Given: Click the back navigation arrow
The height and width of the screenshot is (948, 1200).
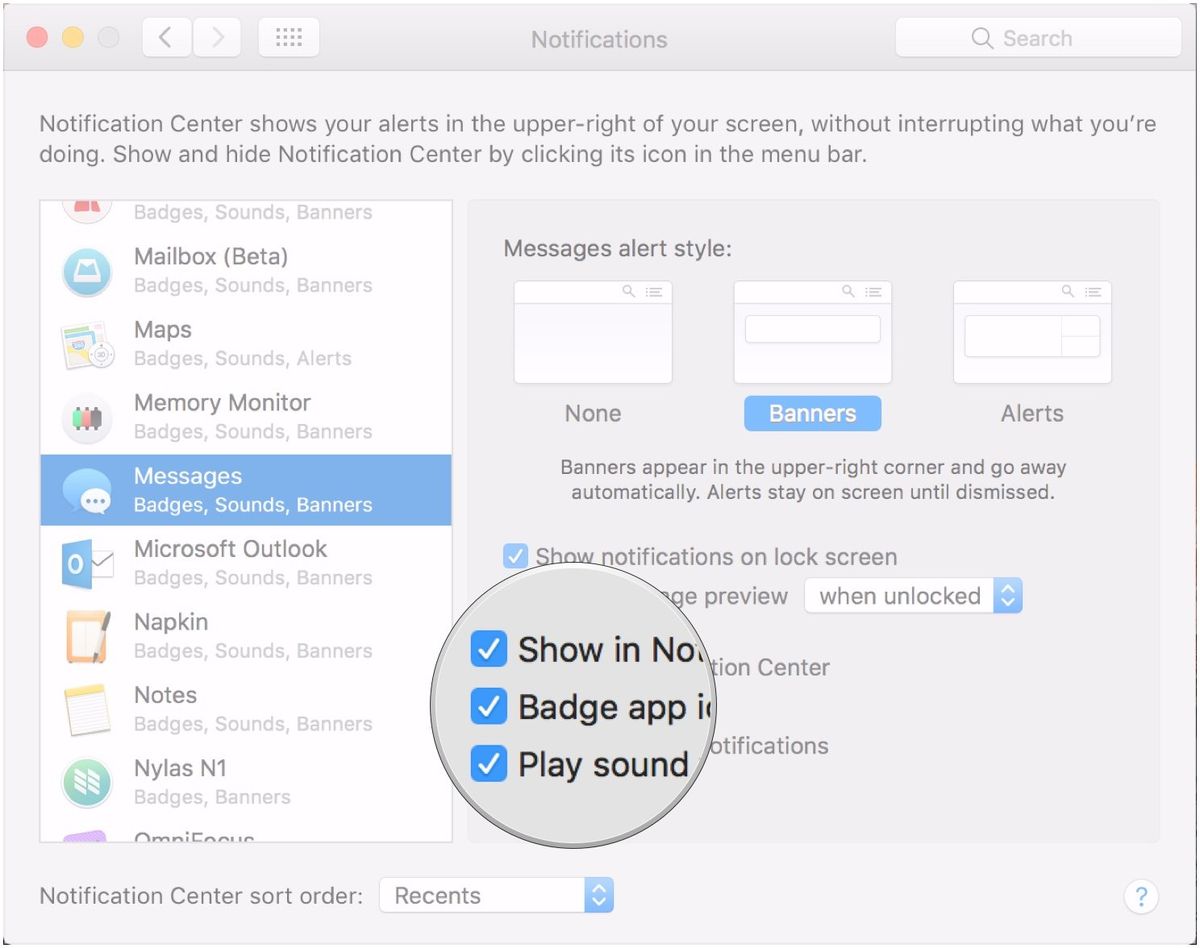Looking at the screenshot, I should click(166, 36).
